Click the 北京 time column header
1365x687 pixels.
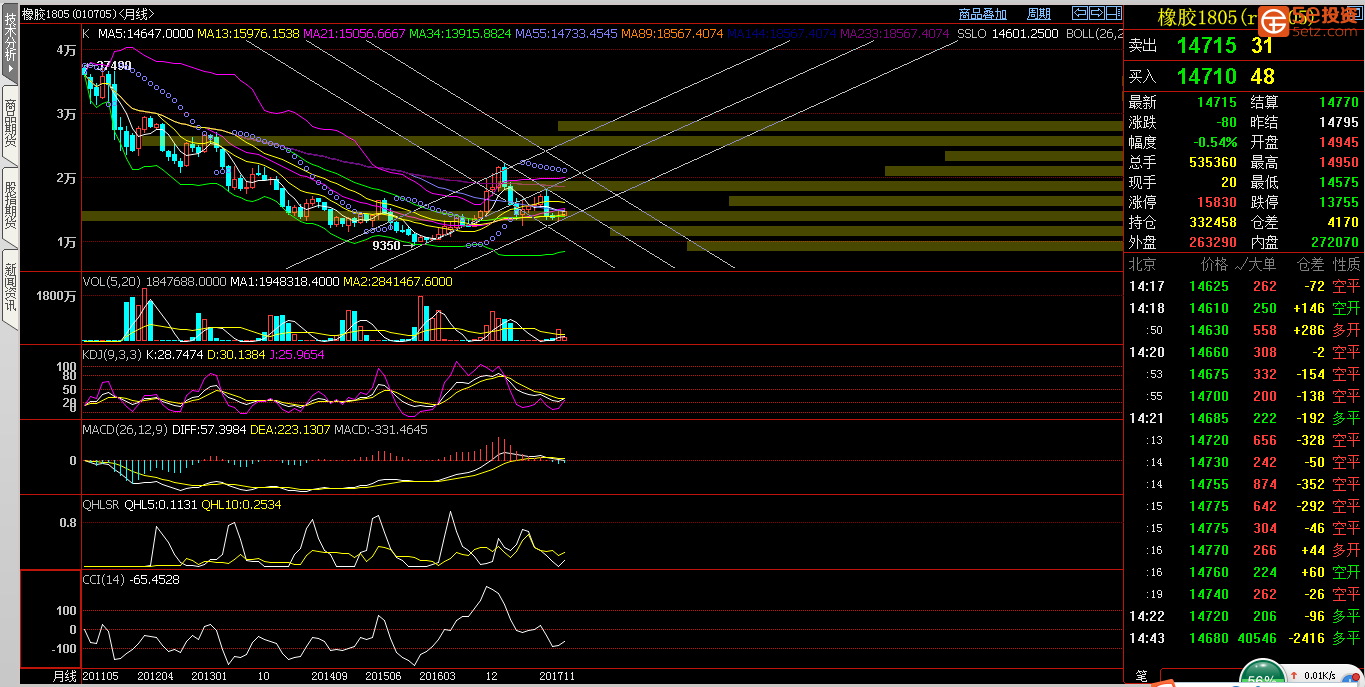[x=1143, y=265]
